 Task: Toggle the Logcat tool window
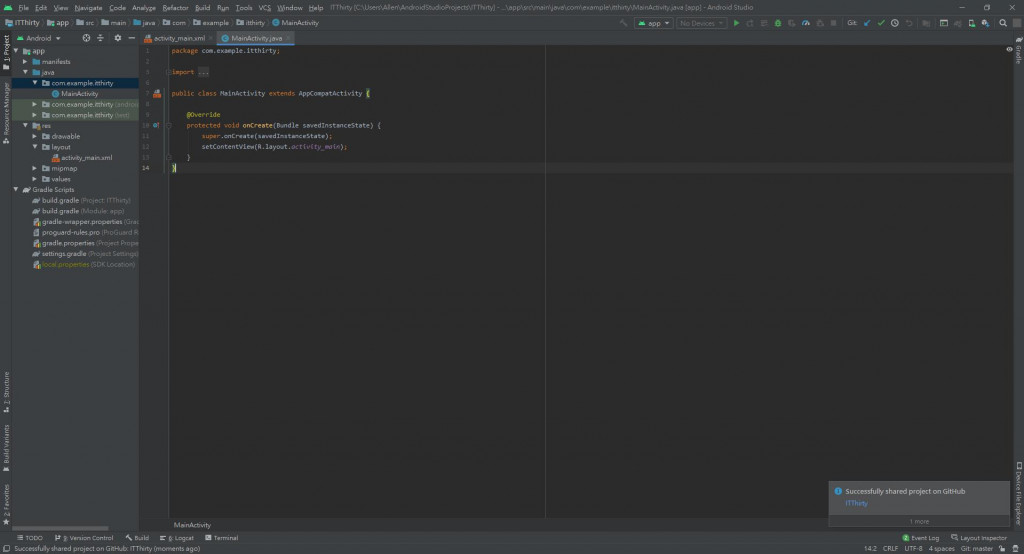click(176, 538)
